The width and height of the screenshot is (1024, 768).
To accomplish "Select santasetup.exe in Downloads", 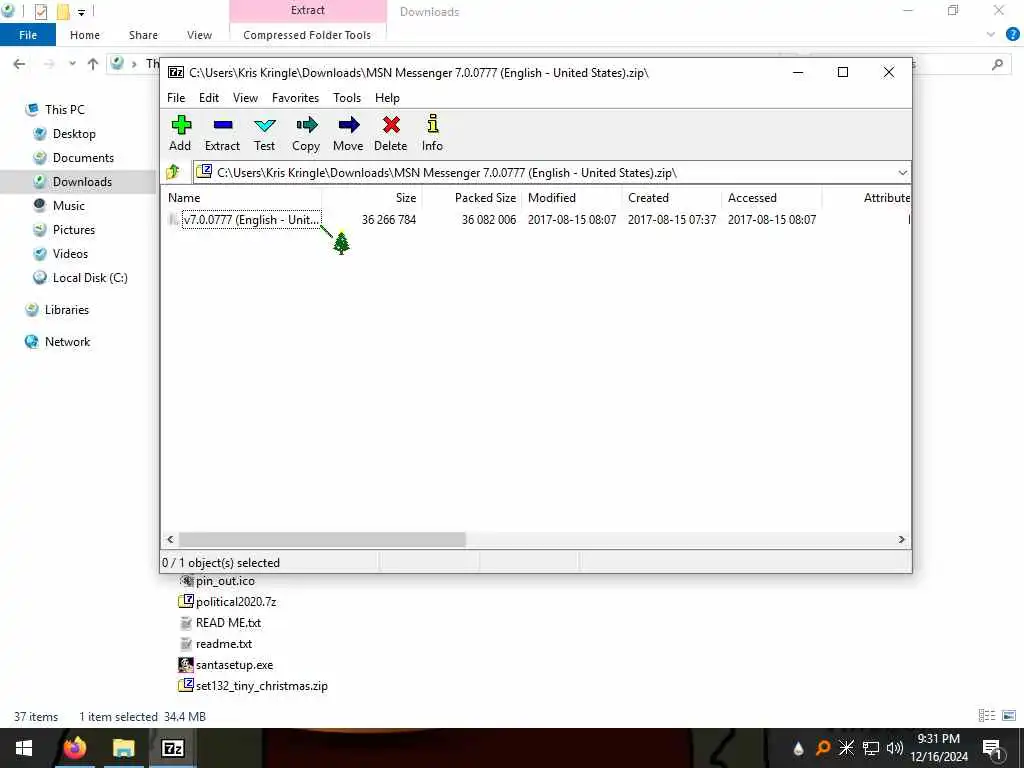I will click(x=226, y=665).
